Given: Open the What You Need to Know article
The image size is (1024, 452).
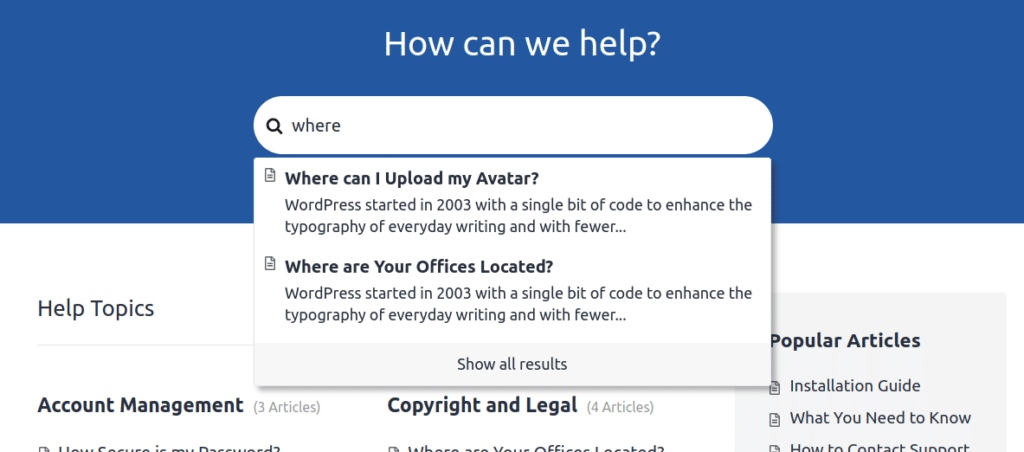Looking at the screenshot, I should pyautogui.click(x=880, y=418).
